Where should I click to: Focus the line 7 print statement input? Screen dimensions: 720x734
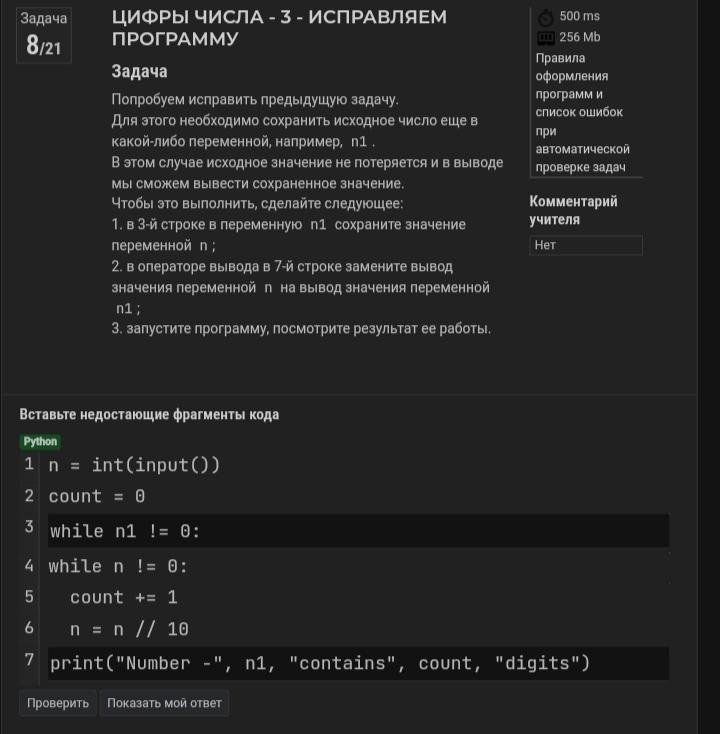point(358,663)
